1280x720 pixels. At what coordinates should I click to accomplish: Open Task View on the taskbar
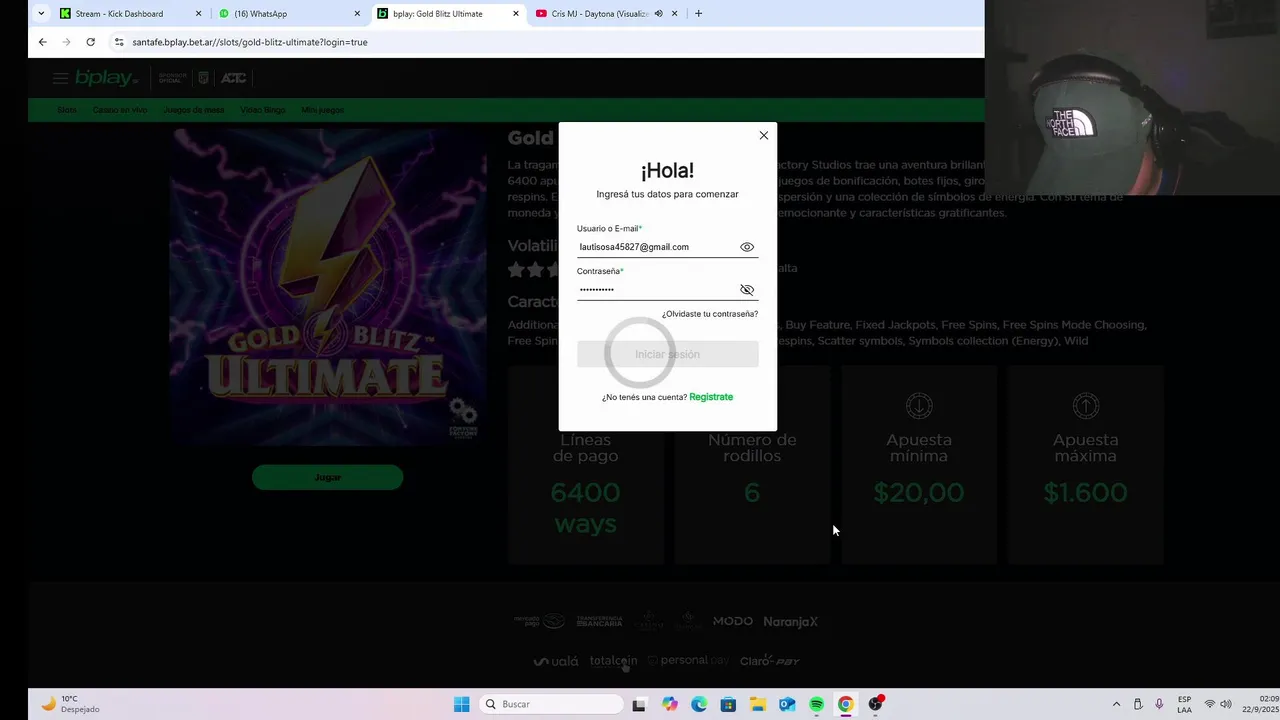pos(640,704)
